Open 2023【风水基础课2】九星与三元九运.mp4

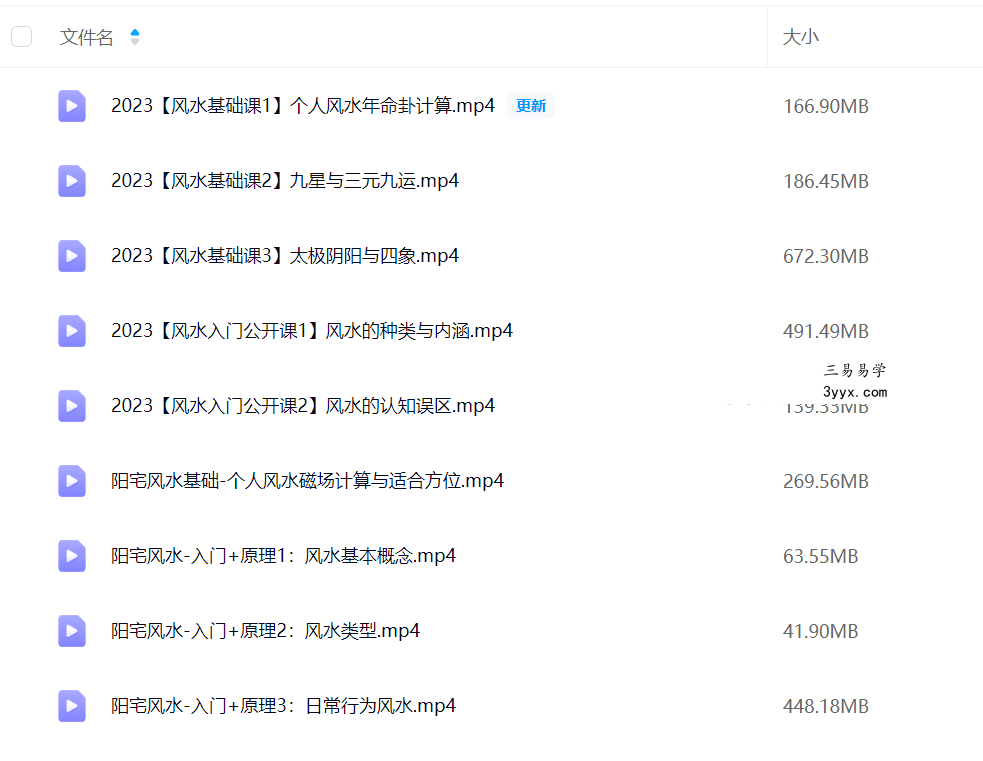point(285,181)
